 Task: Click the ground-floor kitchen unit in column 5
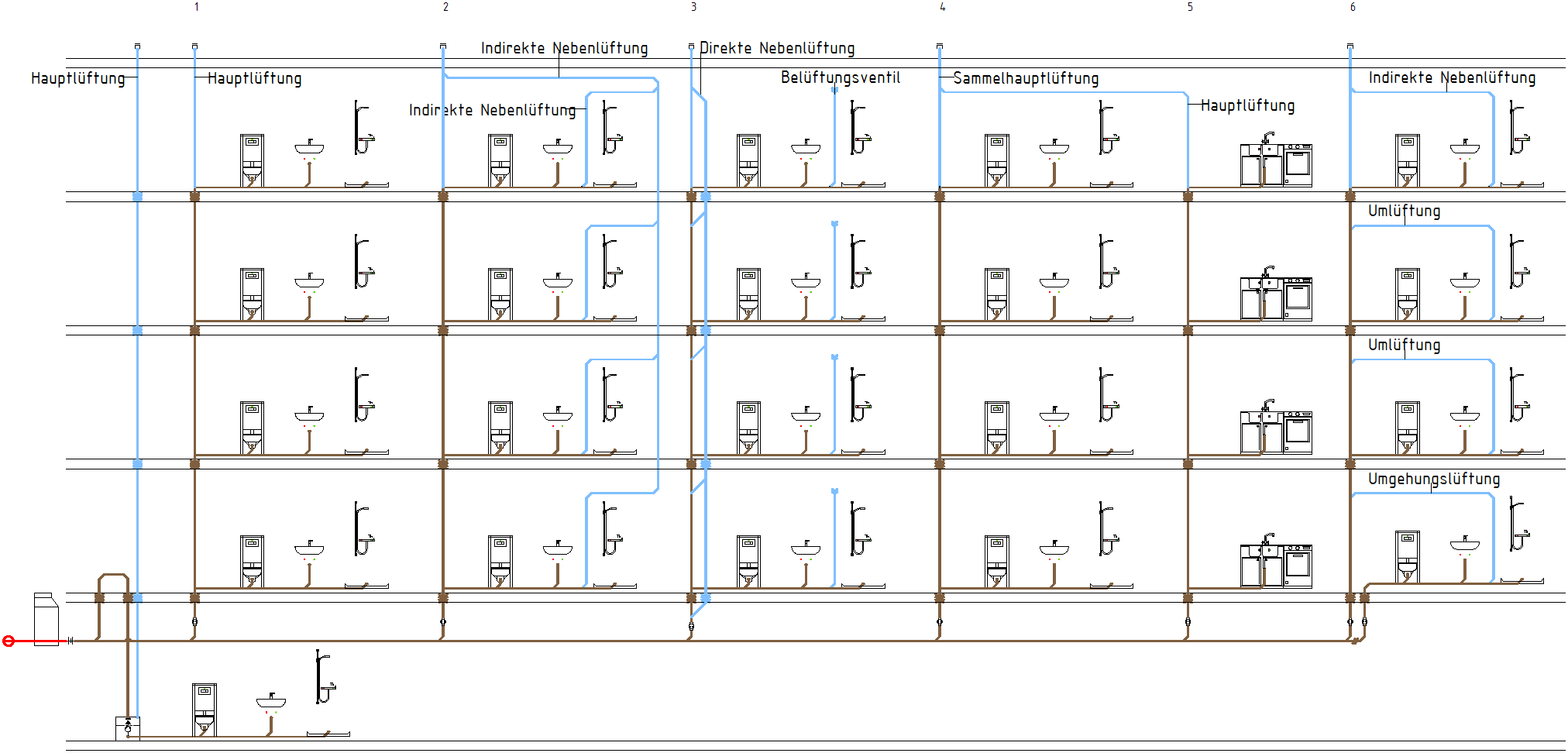(1276, 562)
